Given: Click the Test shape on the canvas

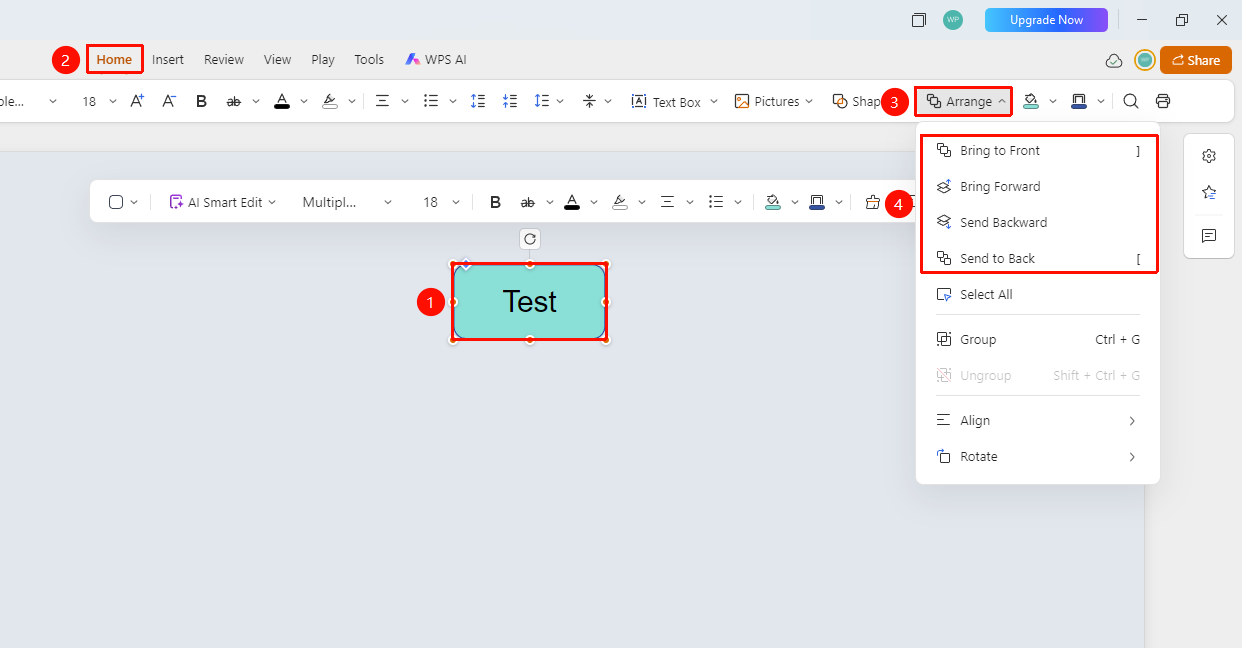Looking at the screenshot, I should (530, 302).
